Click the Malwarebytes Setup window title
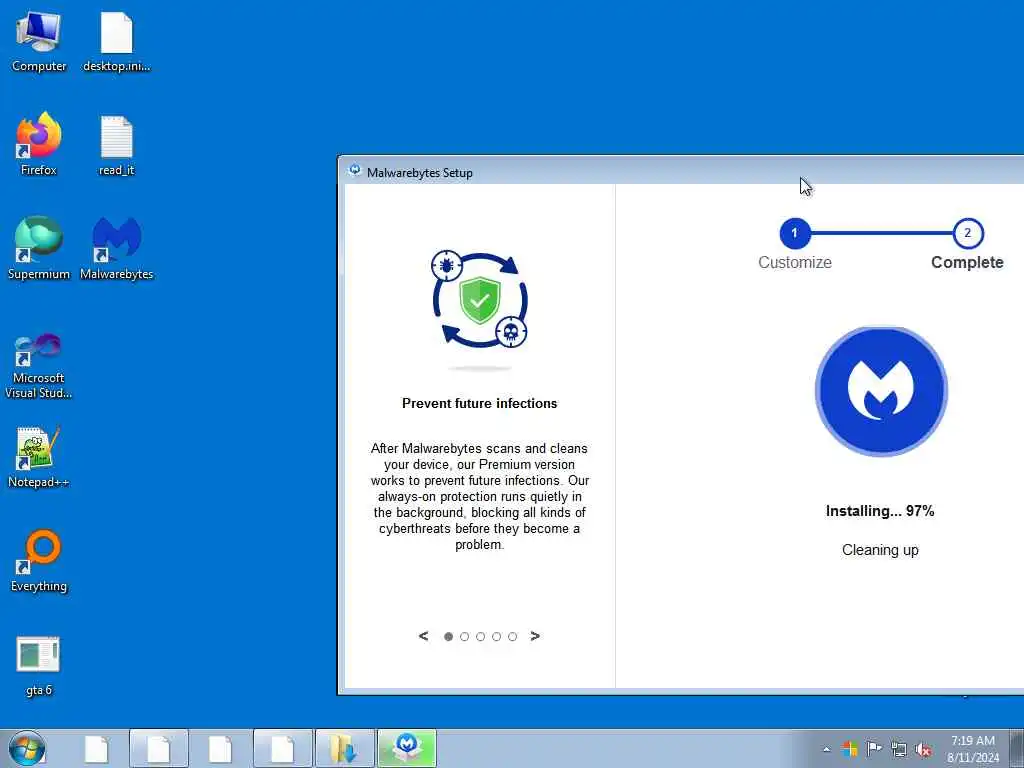Image resolution: width=1024 pixels, height=768 pixels. pos(420,173)
